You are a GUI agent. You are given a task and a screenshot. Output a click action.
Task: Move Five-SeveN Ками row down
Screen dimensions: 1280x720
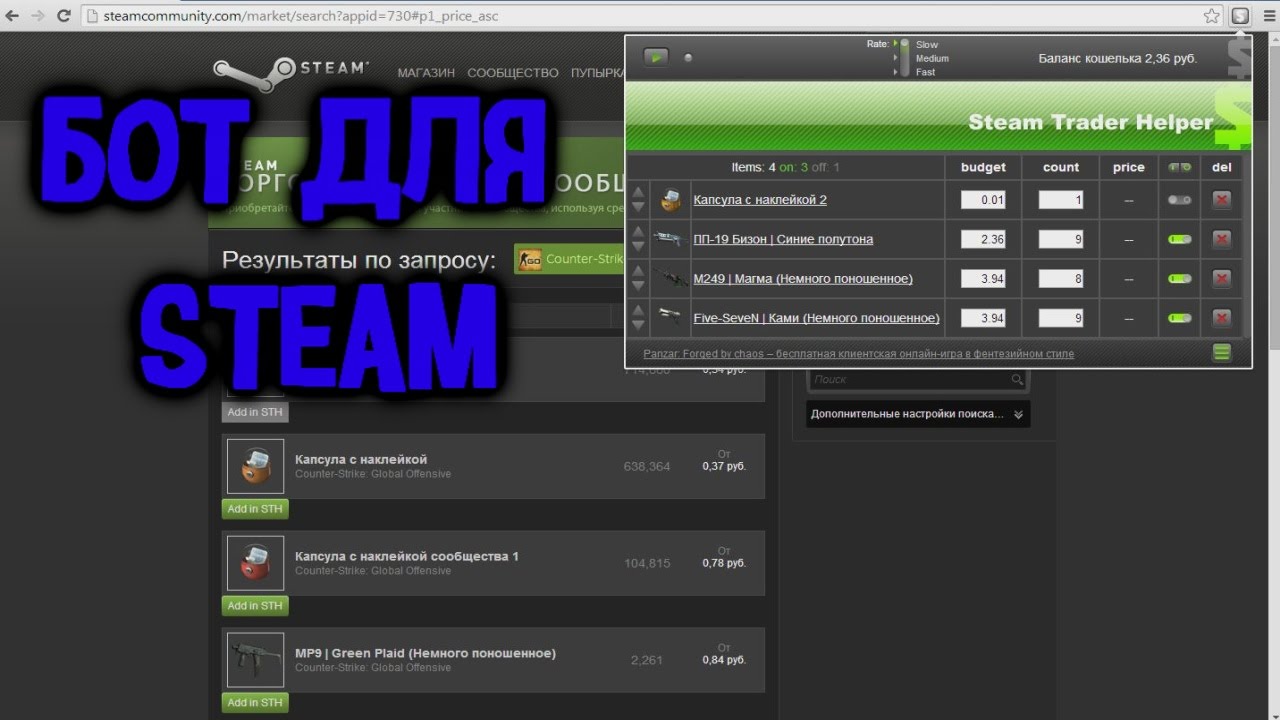coord(638,325)
